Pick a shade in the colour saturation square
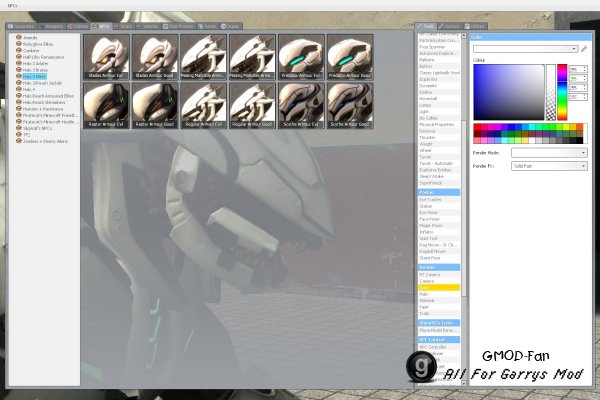The image size is (600, 400). pos(509,92)
